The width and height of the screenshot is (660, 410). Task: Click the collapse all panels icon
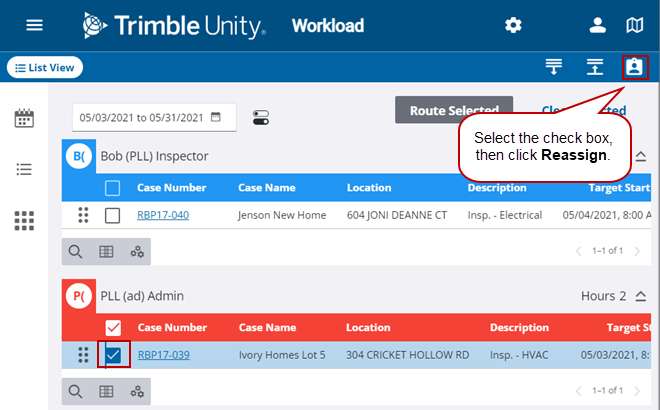pos(554,67)
